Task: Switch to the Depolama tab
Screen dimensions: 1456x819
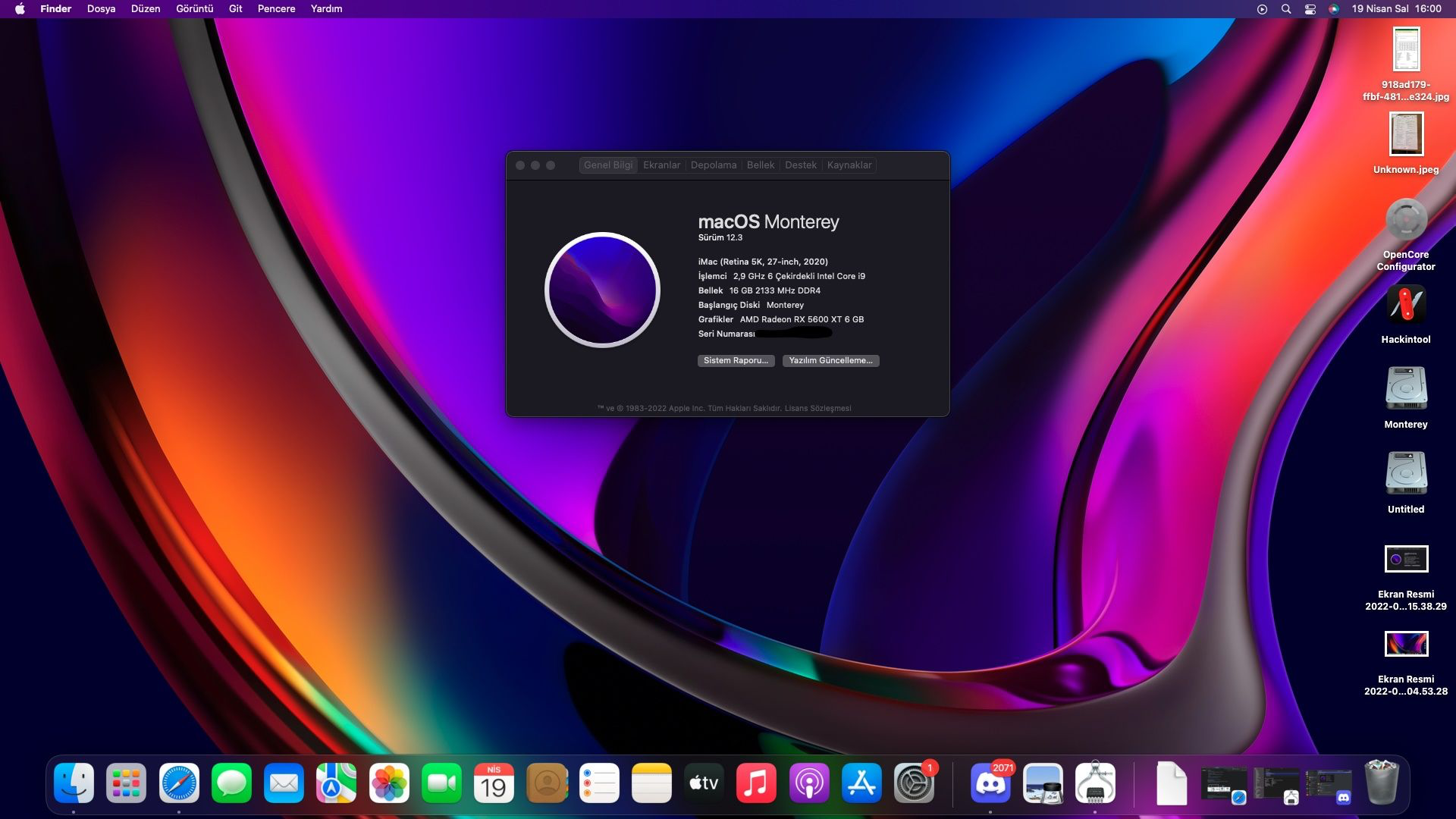Action: [x=713, y=165]
